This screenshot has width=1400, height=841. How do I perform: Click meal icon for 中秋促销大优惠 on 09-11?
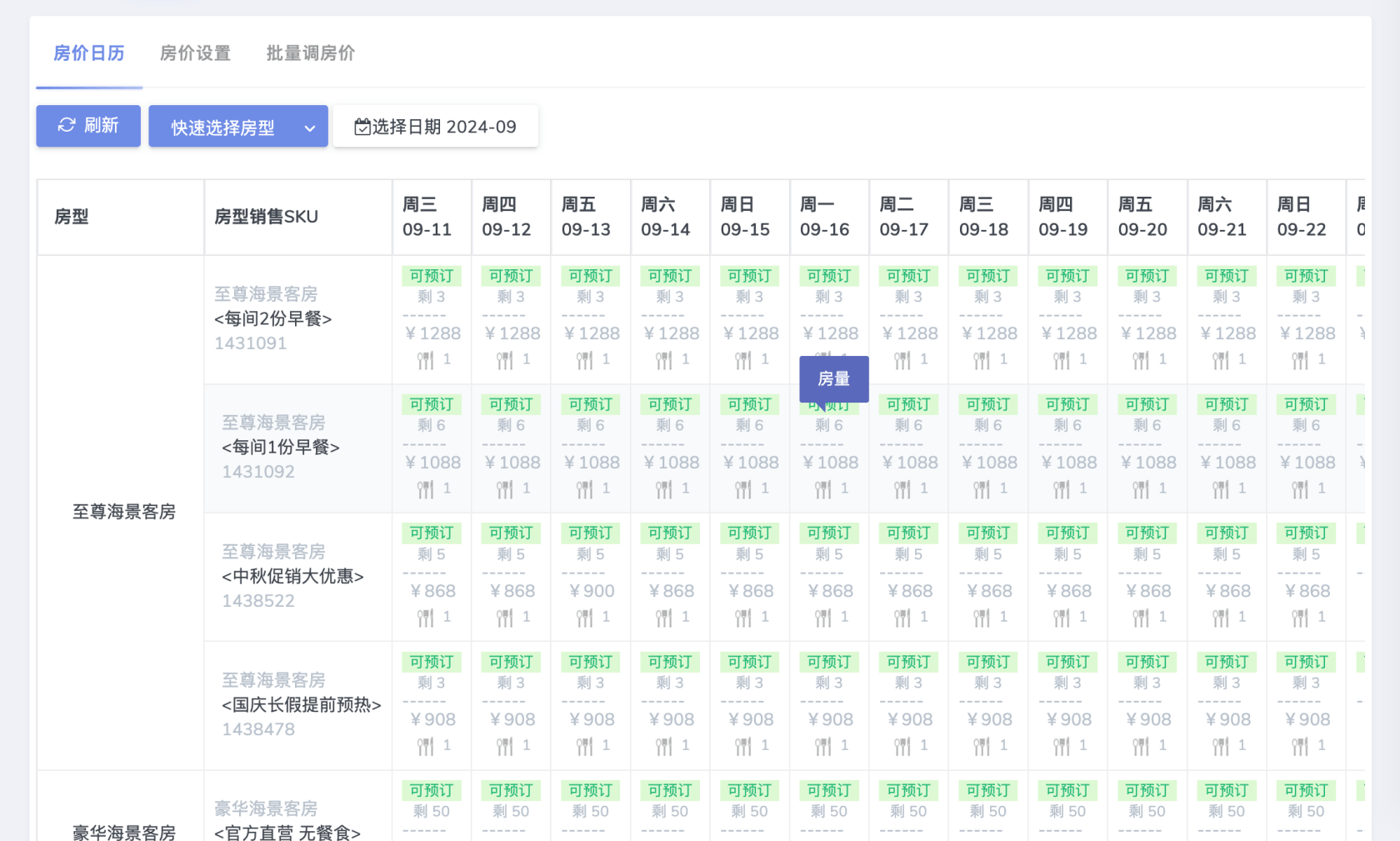(x=426, y=618)
